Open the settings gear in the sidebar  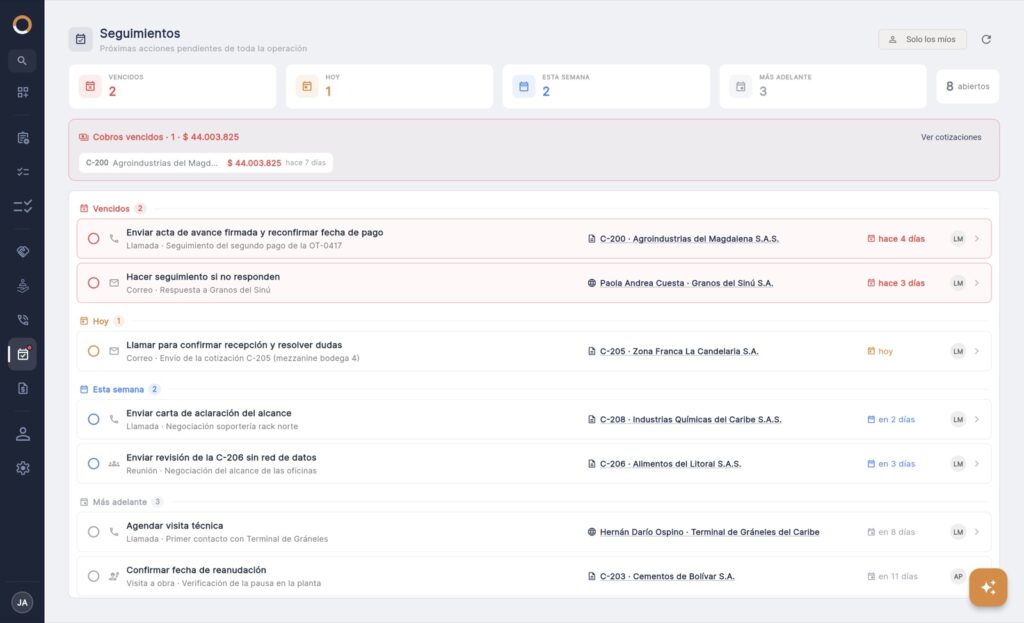click(x=22, y=468)
